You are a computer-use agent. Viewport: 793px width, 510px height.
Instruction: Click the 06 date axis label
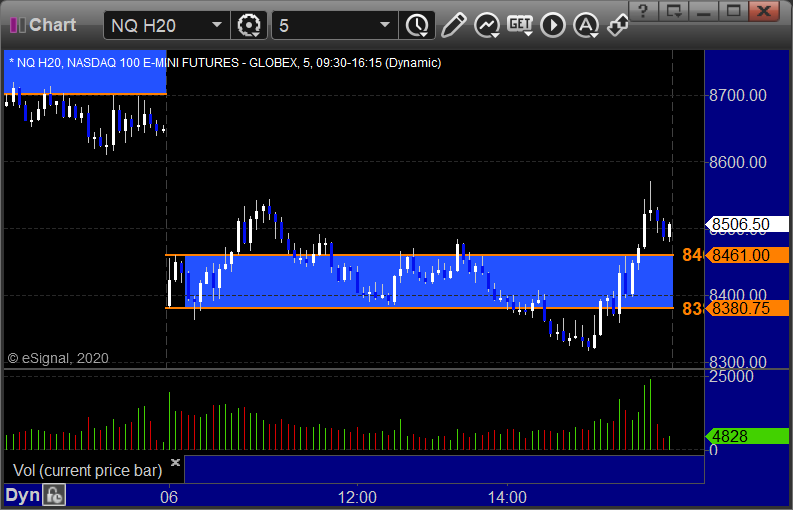click(x=169, y=497)
